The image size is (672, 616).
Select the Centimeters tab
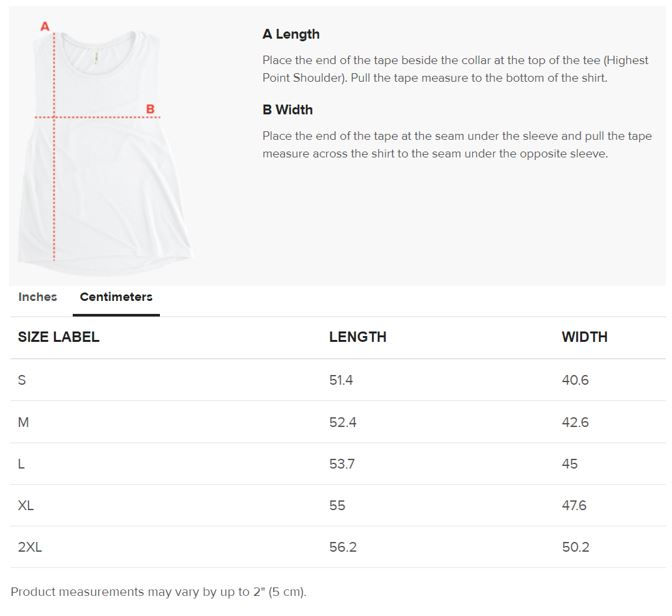pos(116,297)
